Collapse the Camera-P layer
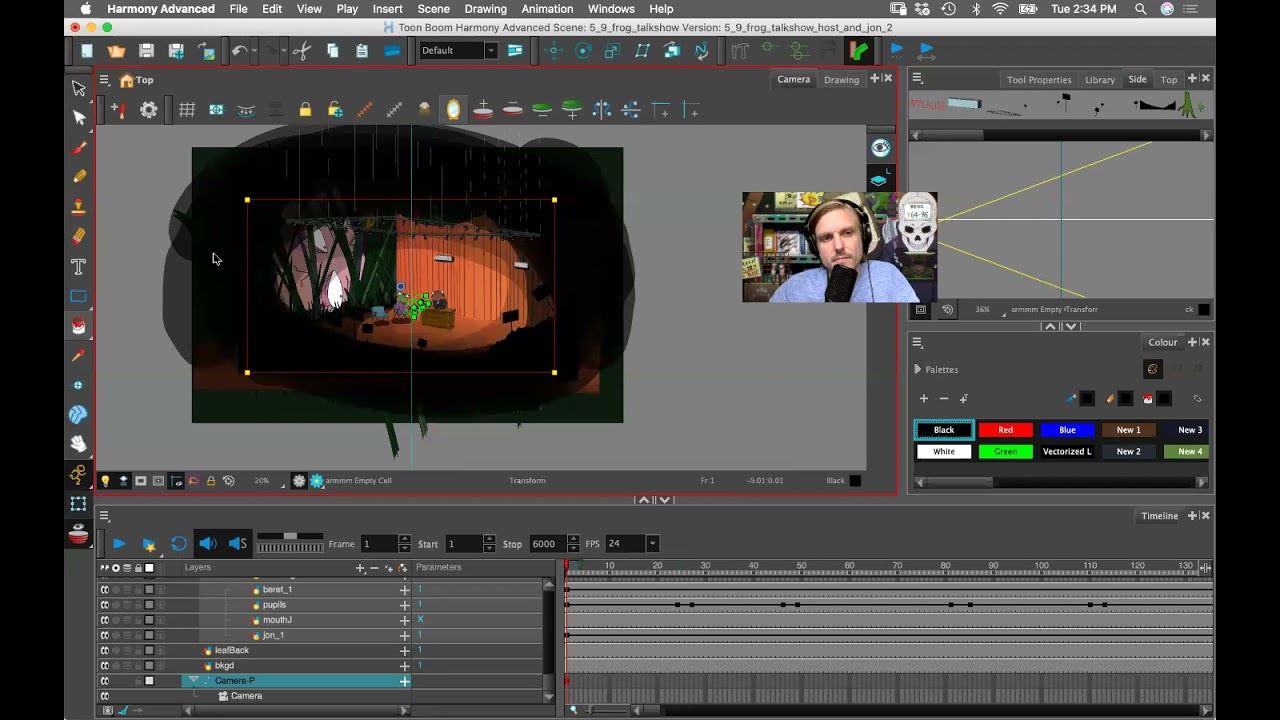The image size is (1280, 720). click(193, 681)
